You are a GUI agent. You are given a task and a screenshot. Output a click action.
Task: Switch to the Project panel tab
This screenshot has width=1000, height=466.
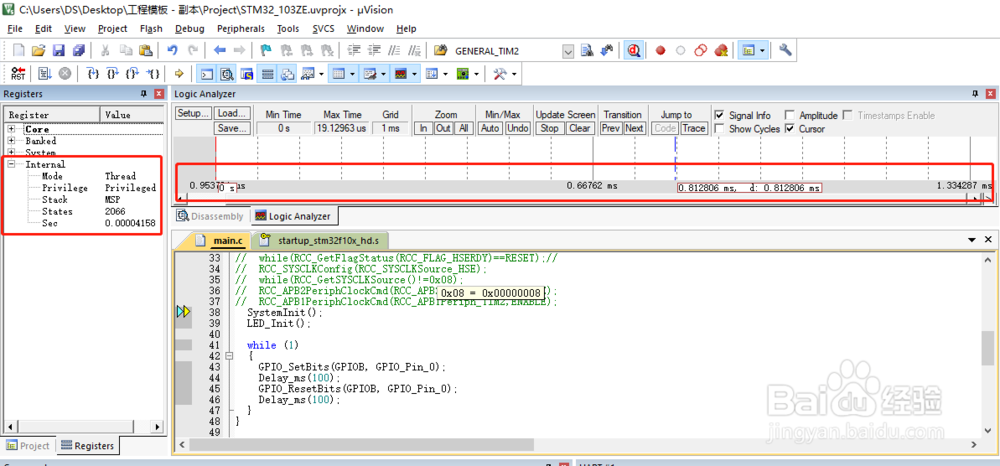coord(27,446)
